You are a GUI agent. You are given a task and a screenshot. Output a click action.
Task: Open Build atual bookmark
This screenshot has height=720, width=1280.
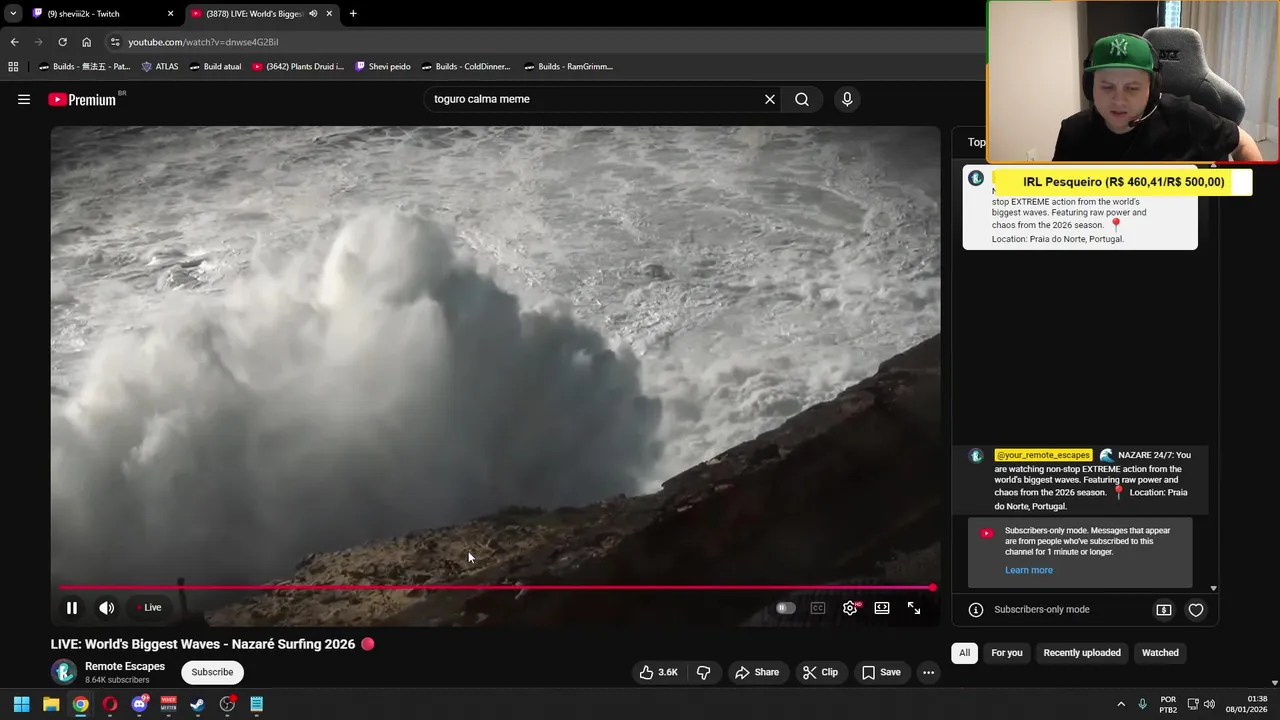tap(215, 67)
